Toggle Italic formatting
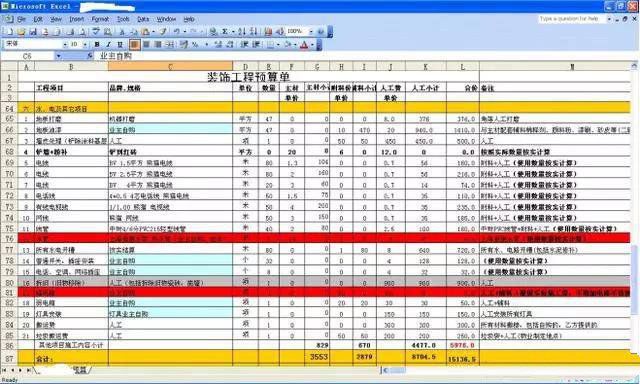640x384 pixels. (x=108, y=44)
